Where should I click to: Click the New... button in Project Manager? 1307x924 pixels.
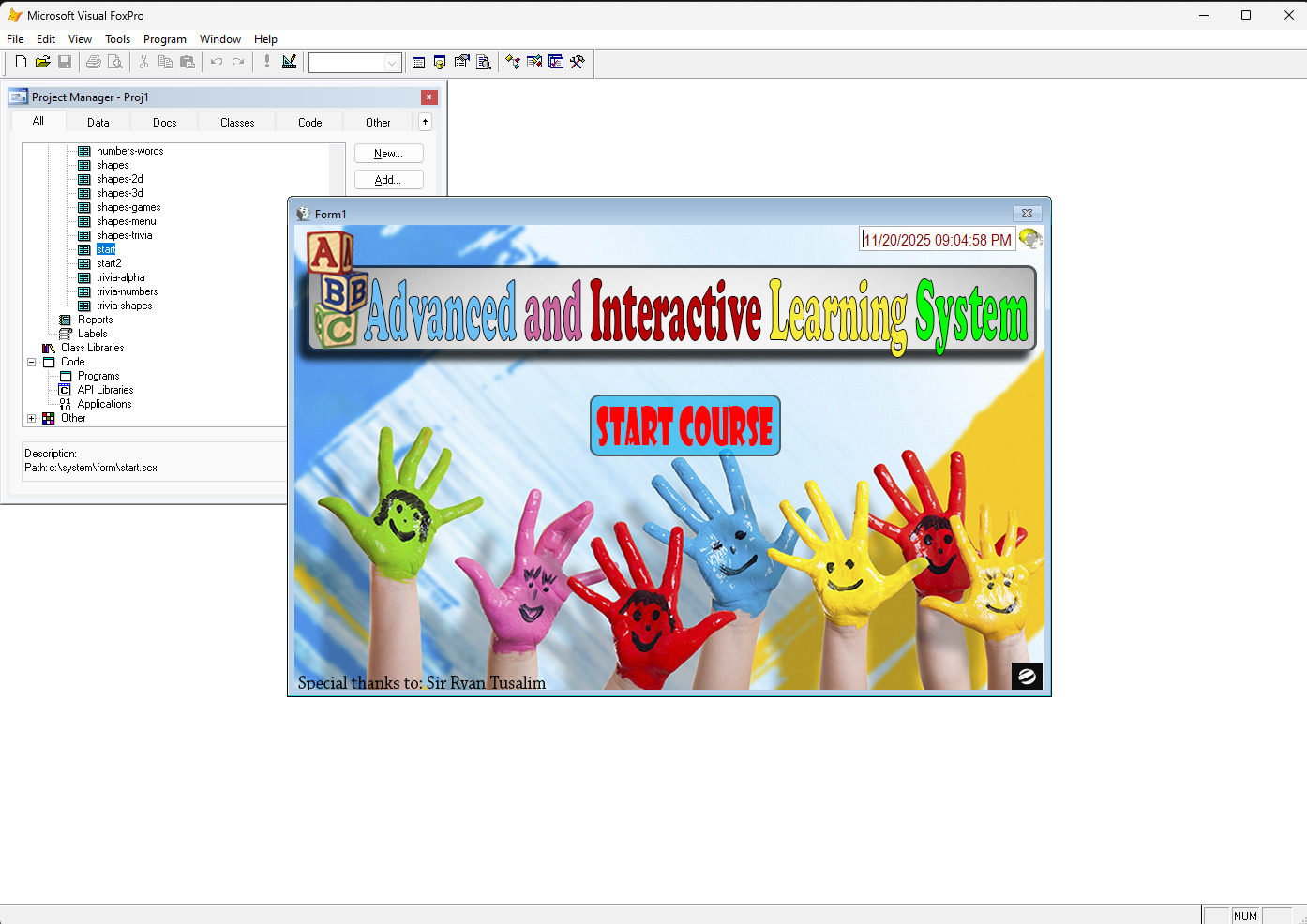[388, 154]
